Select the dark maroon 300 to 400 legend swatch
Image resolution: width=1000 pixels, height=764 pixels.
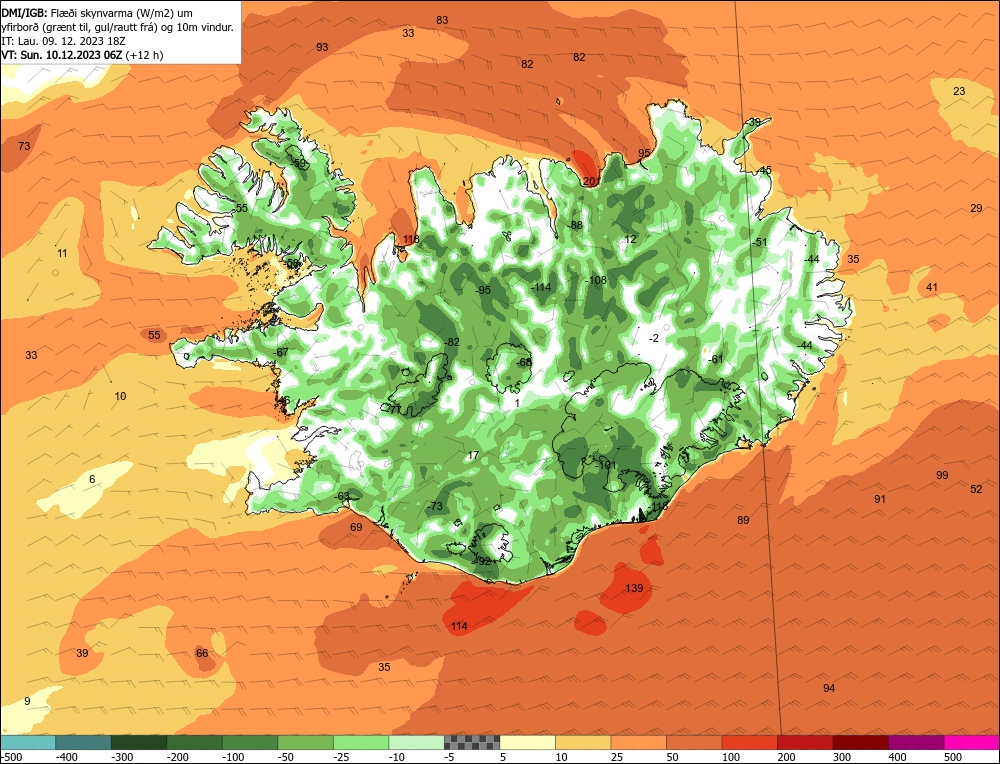click(860, 742)
